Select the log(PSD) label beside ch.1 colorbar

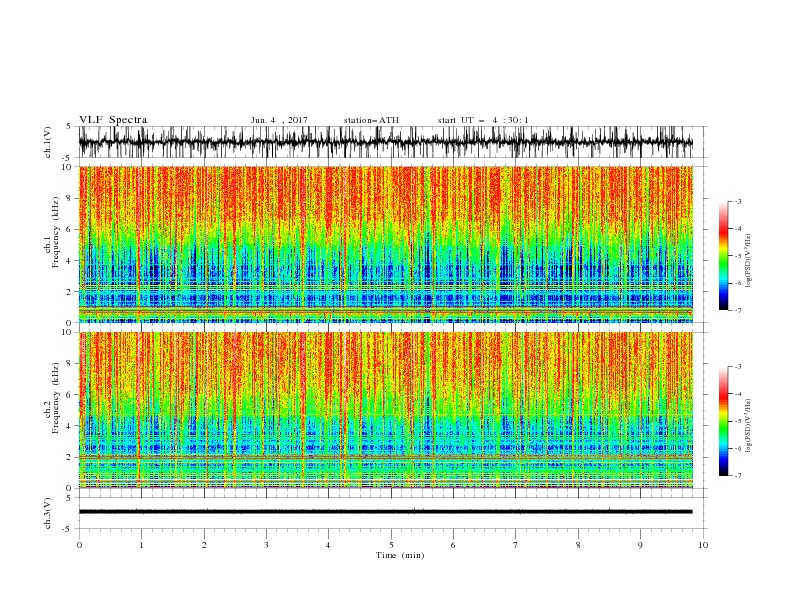749,261
